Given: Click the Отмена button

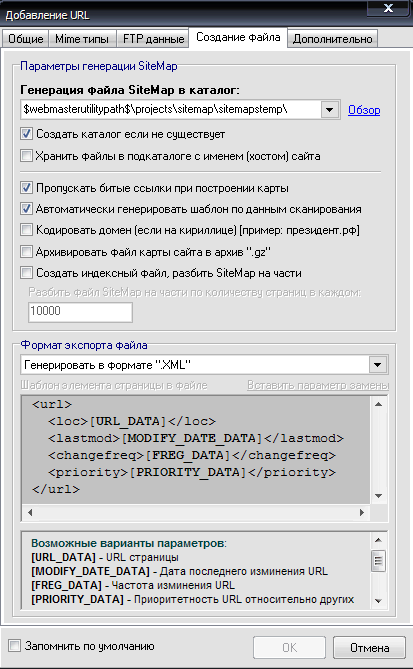Looking at the screenshot, I should [369, 648].
